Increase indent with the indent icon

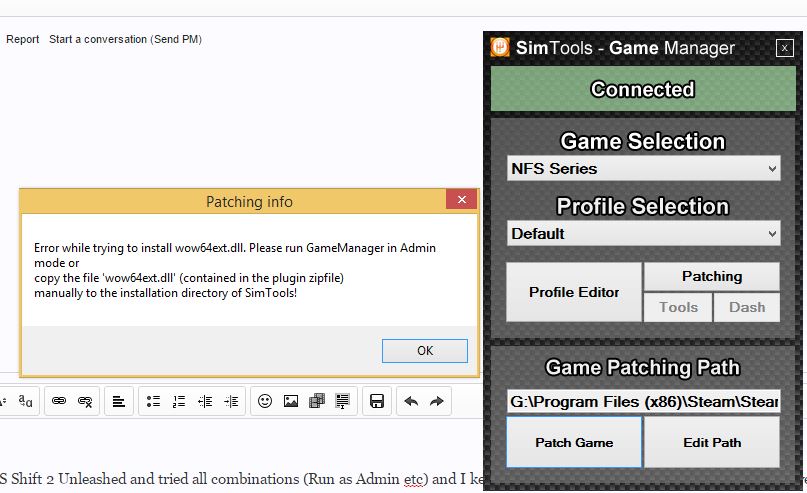pos(231,401)
